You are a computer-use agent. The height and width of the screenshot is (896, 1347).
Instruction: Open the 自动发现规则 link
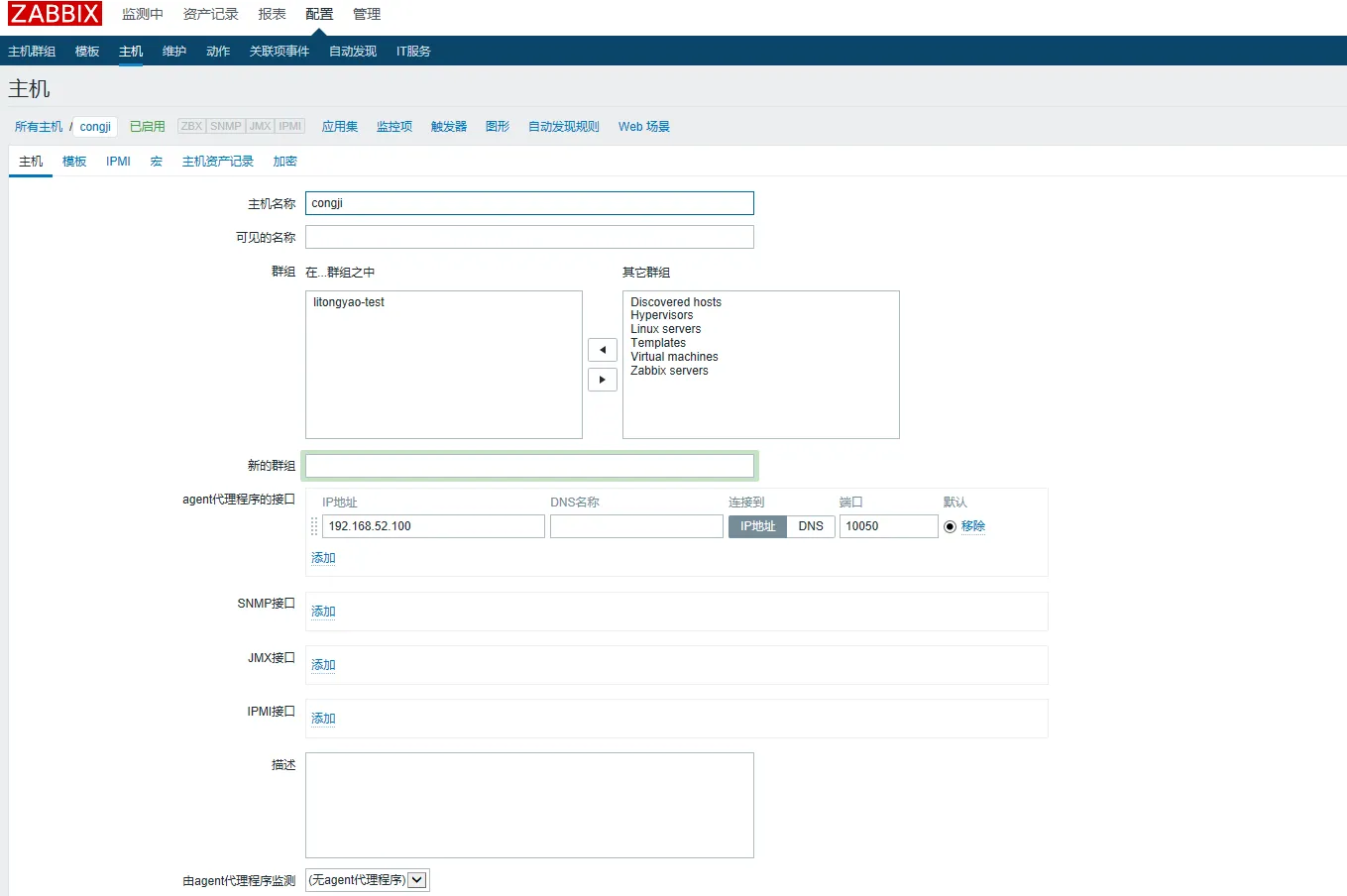(x=564, y=127)
